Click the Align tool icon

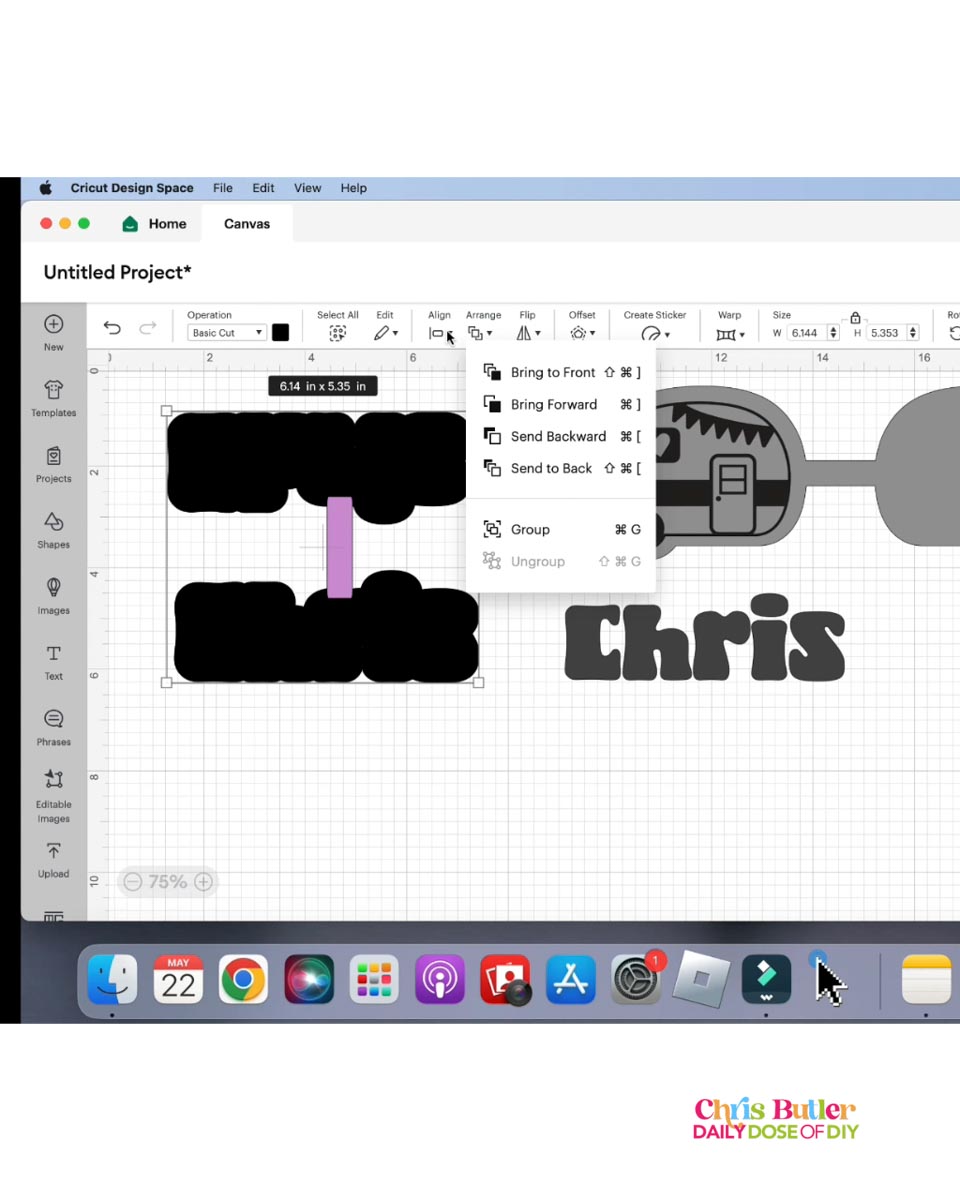click(x=436, y=333)
